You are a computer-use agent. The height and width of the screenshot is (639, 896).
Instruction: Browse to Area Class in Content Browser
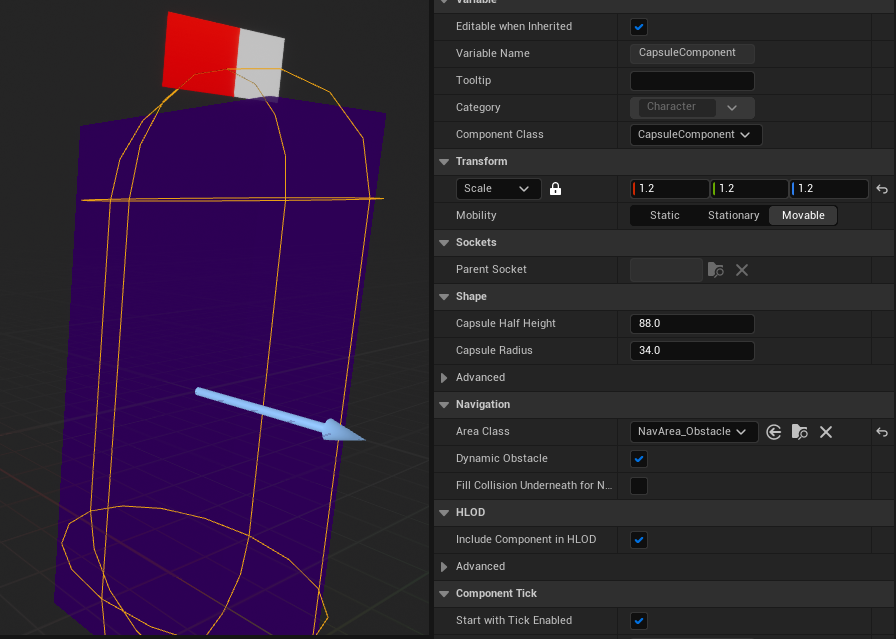pyautogui.click(x=799, y=432)
